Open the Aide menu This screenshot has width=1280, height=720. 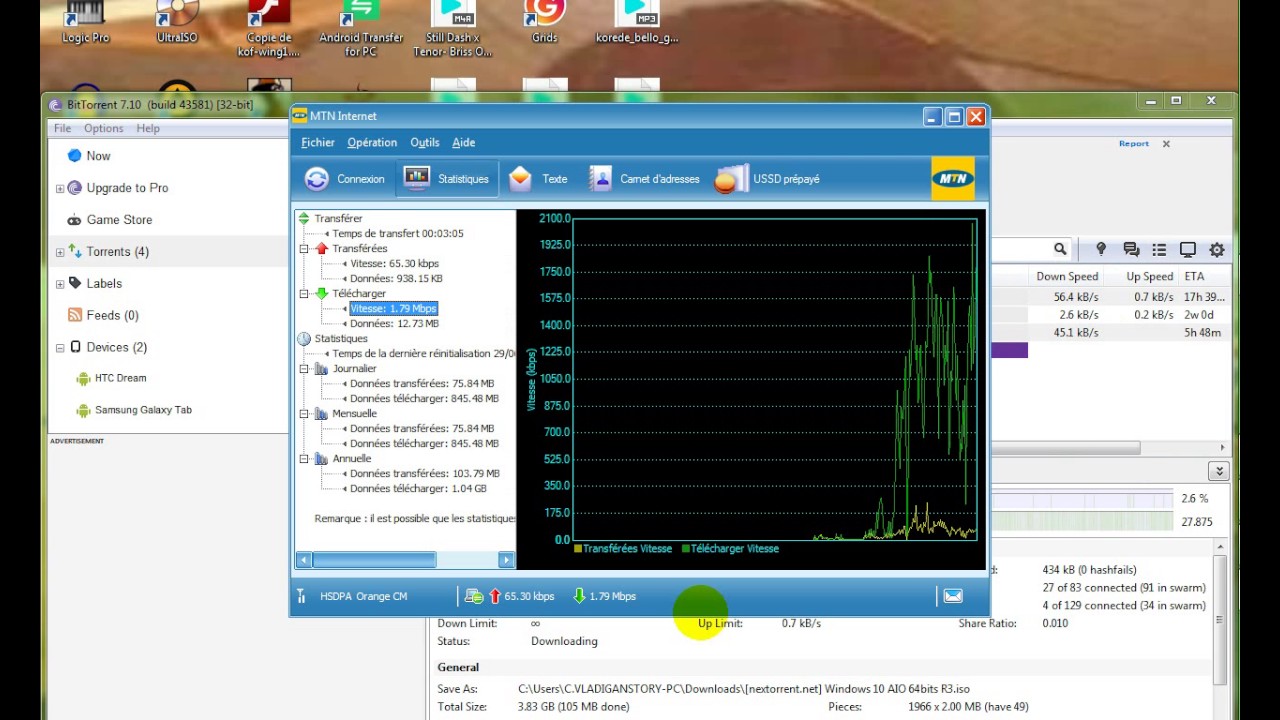(464, 142)
